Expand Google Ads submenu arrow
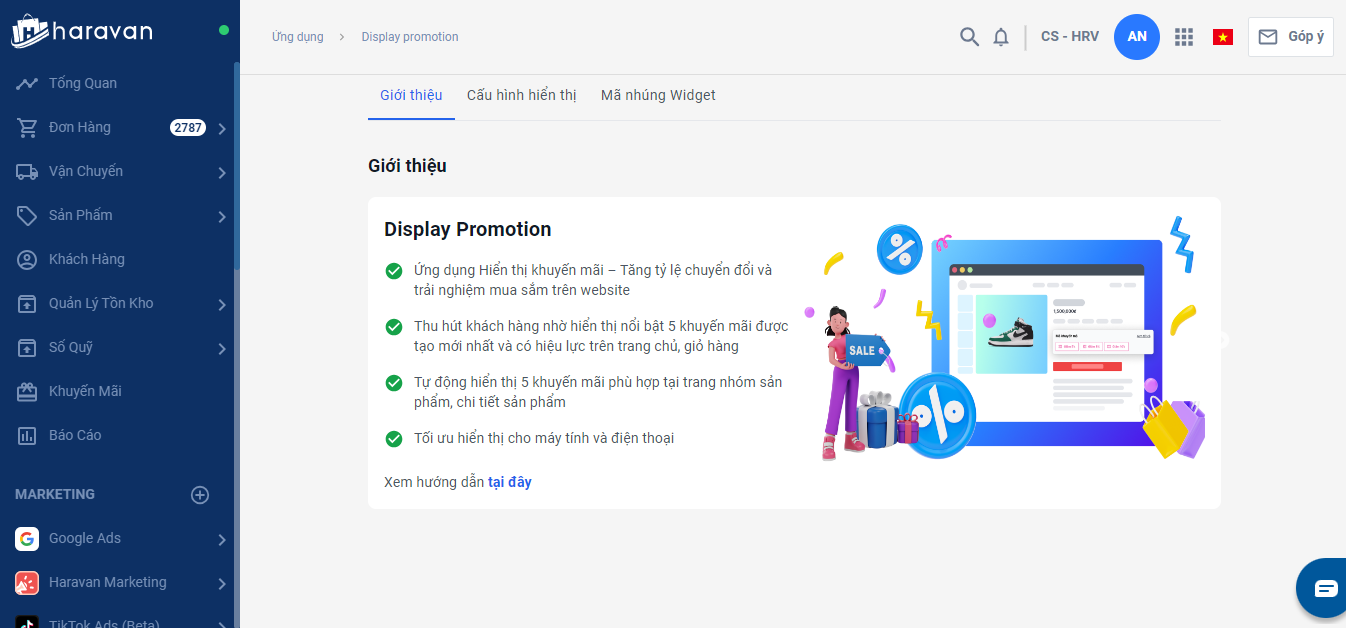The image size is (1346, 628). [222, 539]
